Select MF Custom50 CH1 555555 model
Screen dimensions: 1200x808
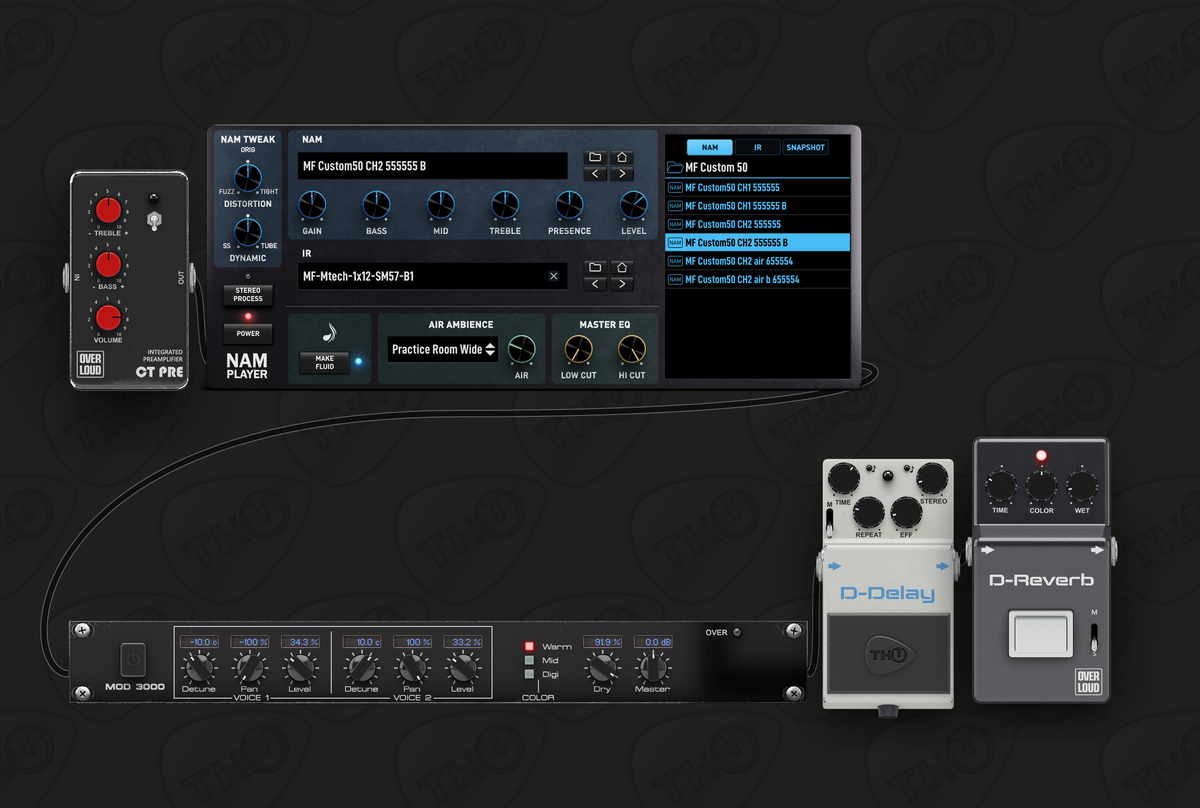[x=757, y=187]
